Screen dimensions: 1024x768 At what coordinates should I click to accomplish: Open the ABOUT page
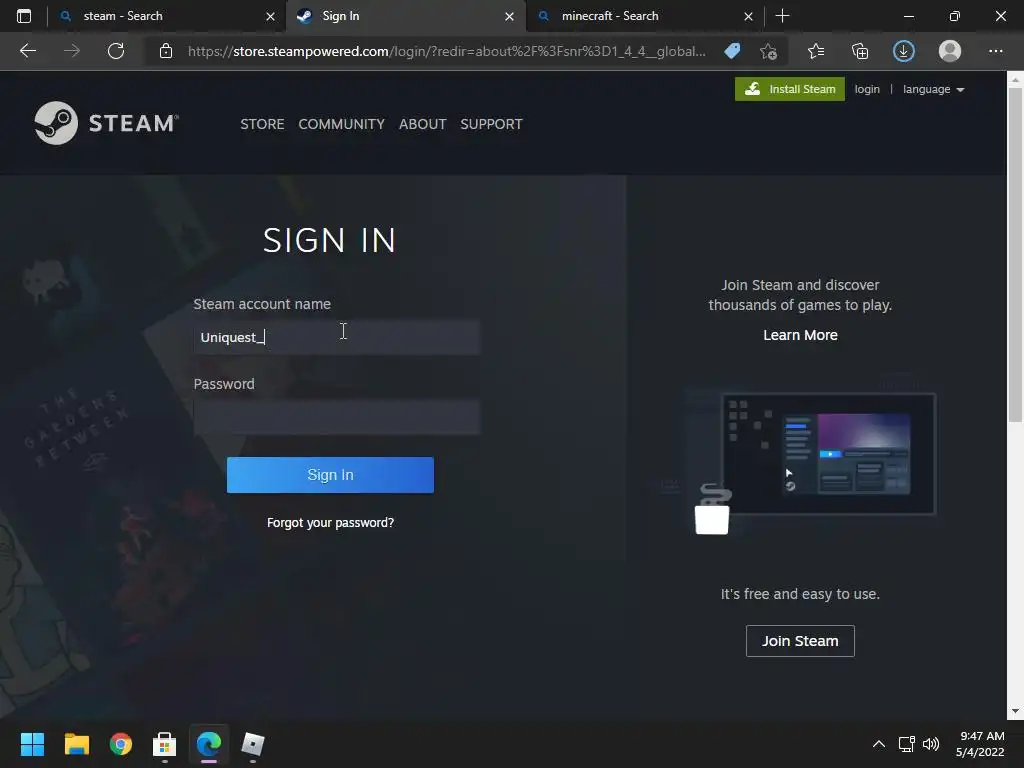(x=423, y=124)
